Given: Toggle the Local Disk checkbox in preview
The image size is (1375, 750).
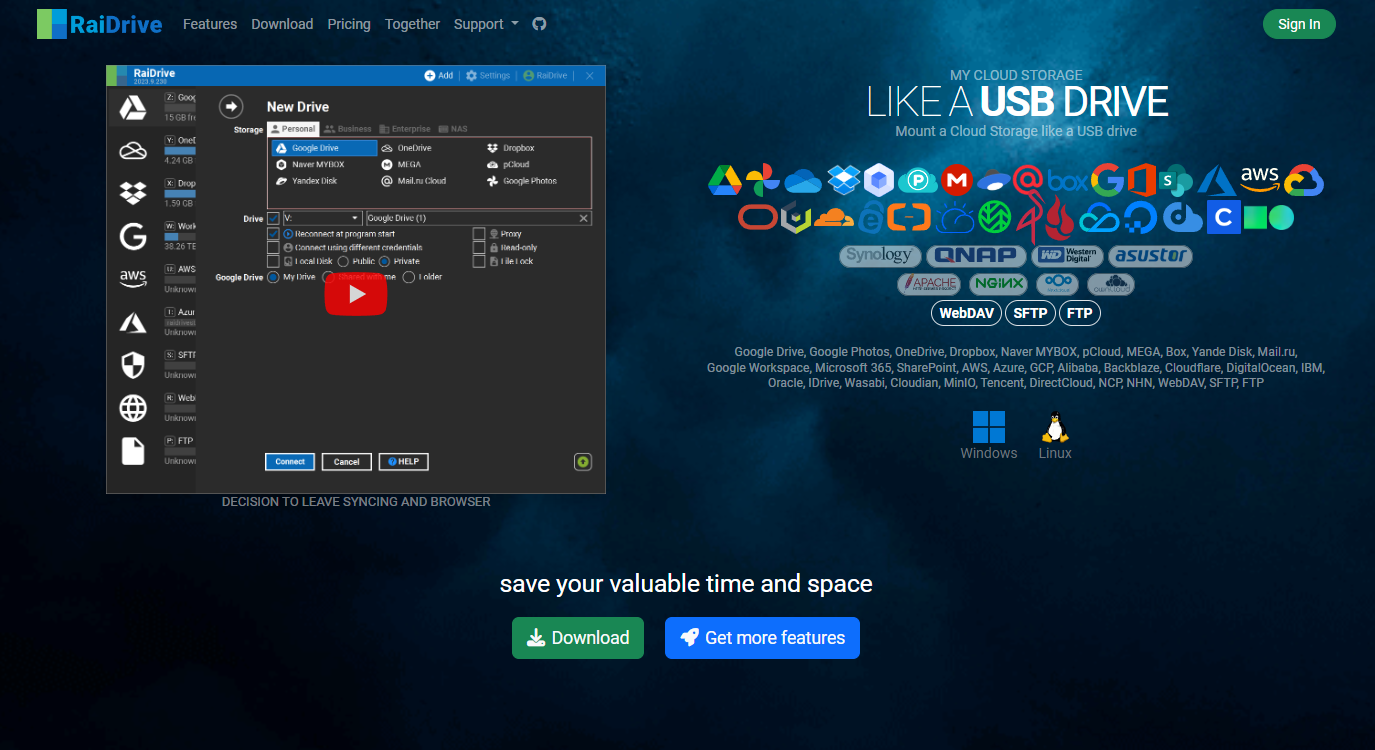Looking at the screenshot, I should [x=273, y=261].
